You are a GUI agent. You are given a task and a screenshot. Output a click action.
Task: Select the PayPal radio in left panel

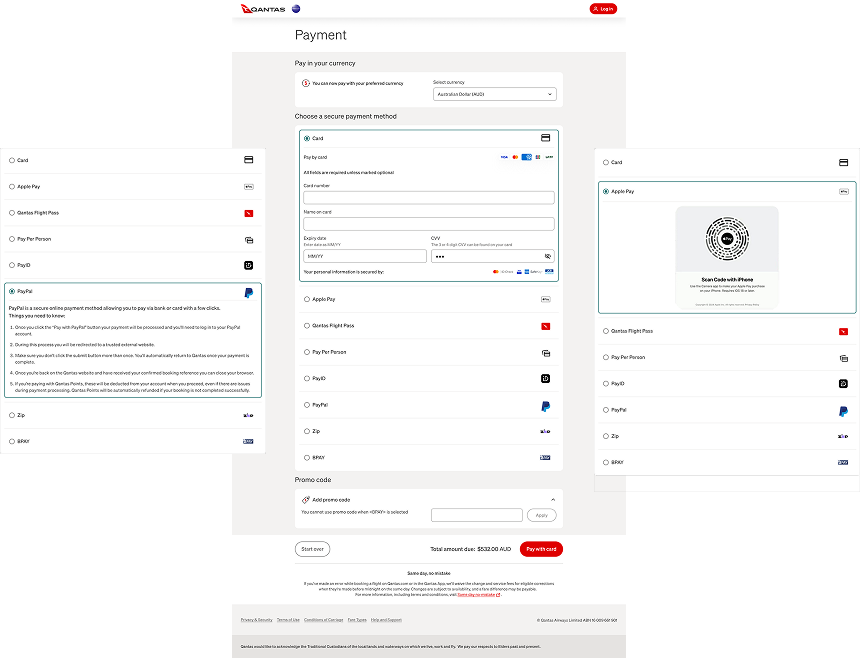pyautogui.click(x=12, y=291)
